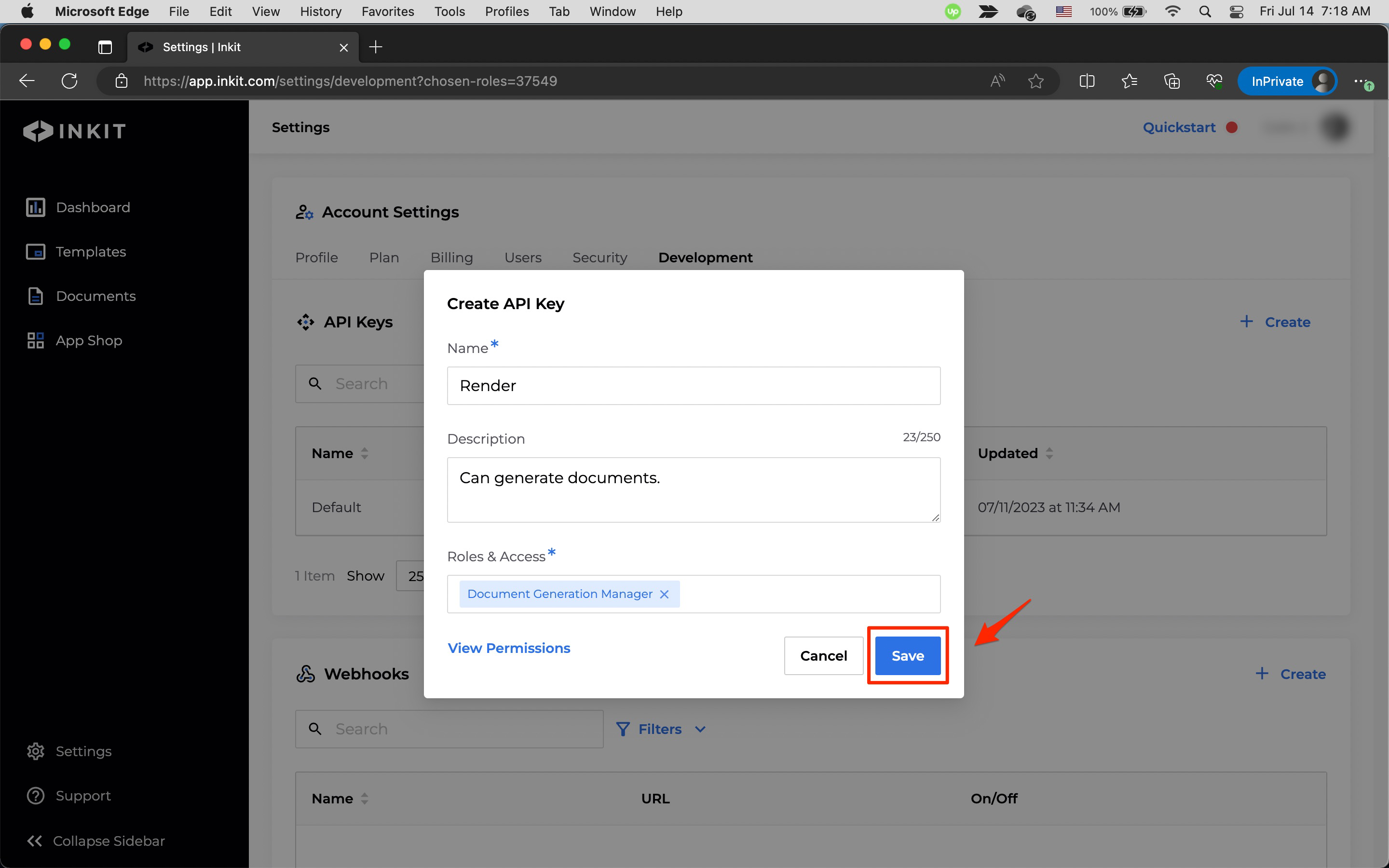Image resolution: width=1389 pixels, height=868 pixels.
Task: Switch to the Security tab
Action: coord(599,258)
